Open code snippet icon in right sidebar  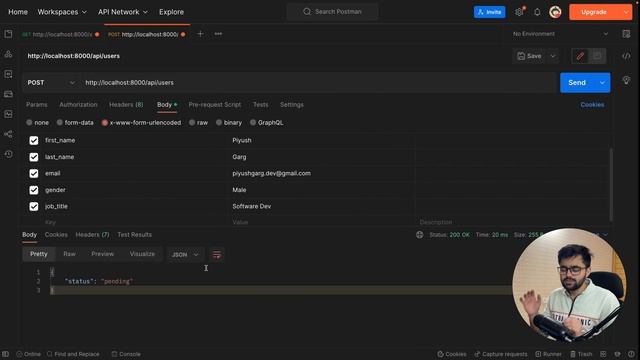[626, 56]
